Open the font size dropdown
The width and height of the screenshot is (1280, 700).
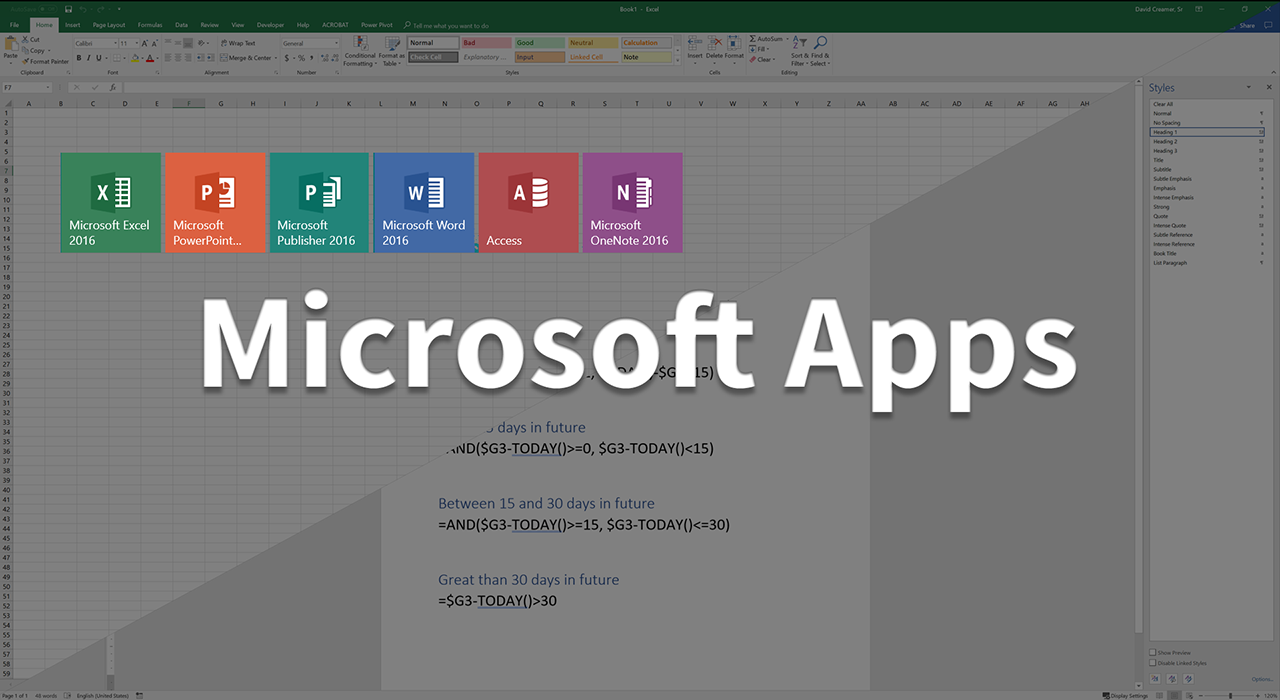coord(136,43)
